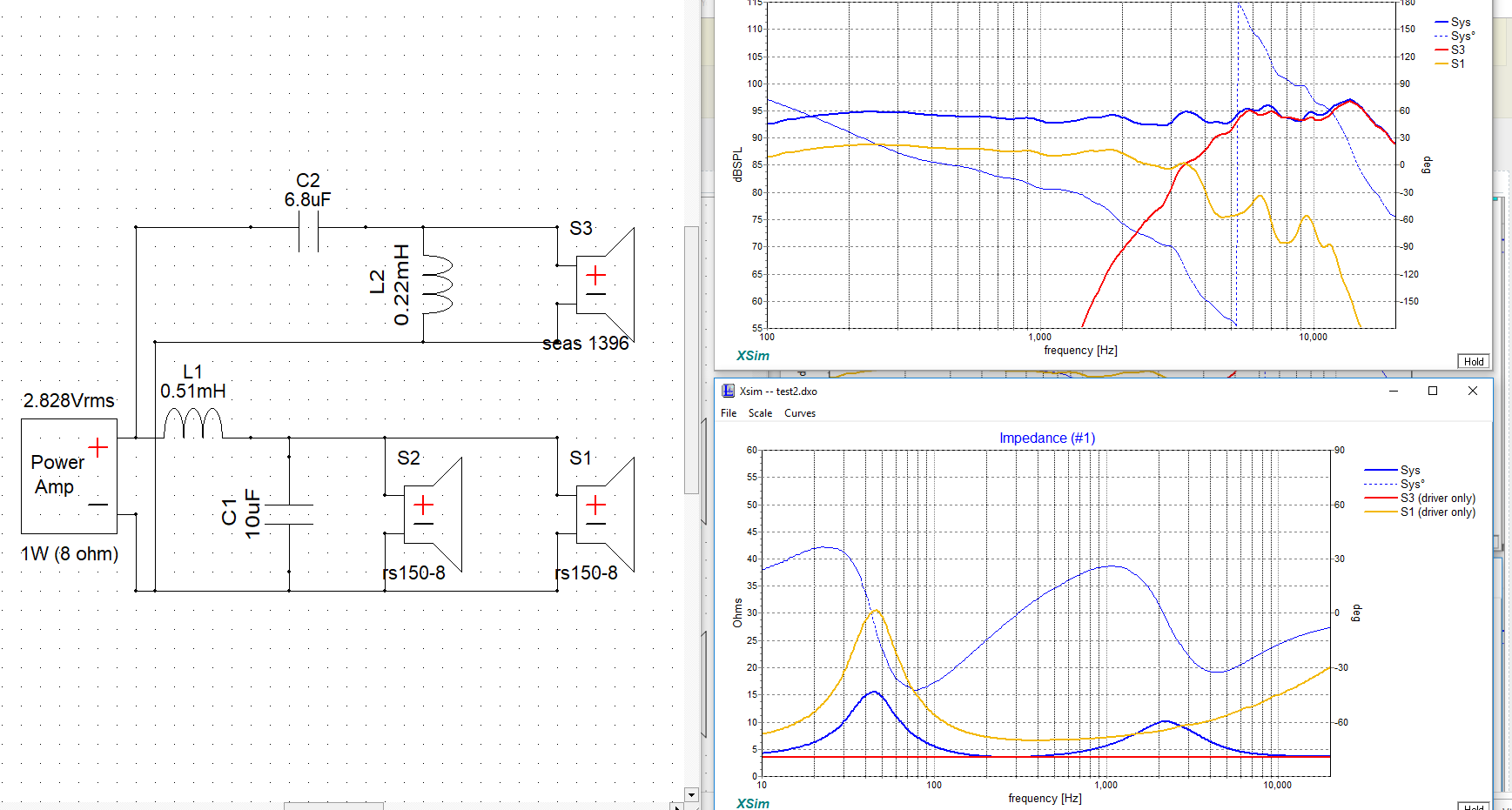The image size is (1512, 810).
Task: Select the S2 rs150-8 driver symbol
Action: [x=432, y=514]
